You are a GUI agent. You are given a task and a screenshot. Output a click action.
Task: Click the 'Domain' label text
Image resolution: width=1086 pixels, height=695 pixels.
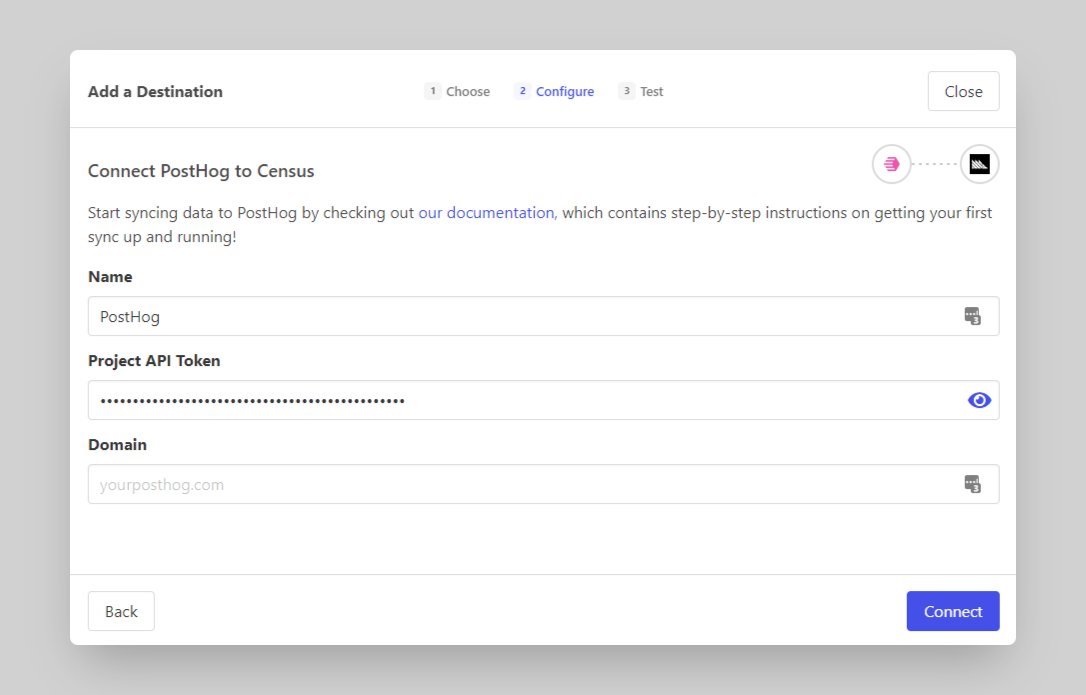pos(117,444)
